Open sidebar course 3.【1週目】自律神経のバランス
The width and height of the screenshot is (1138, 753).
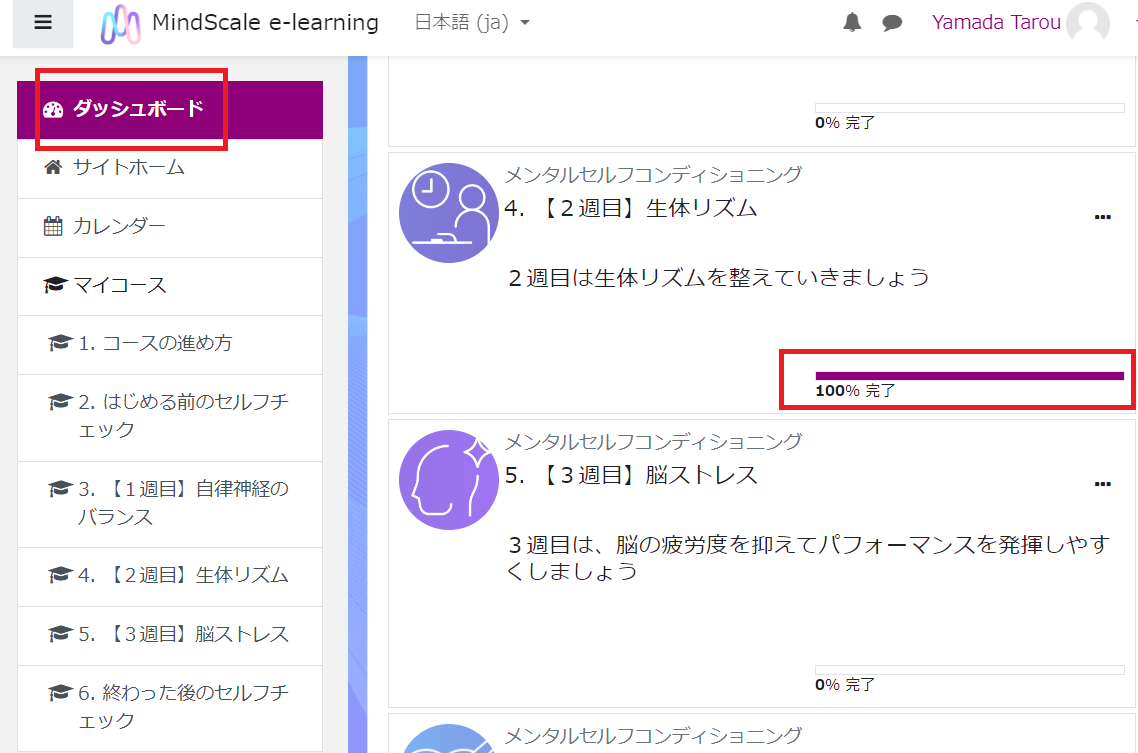click(170, 504)
